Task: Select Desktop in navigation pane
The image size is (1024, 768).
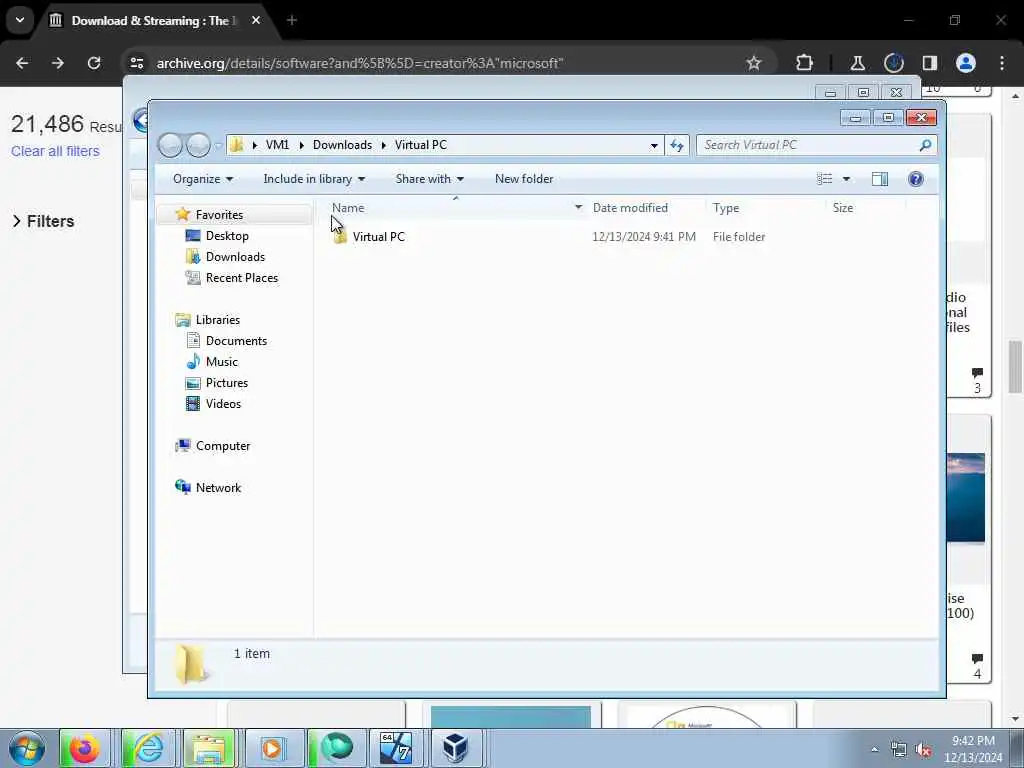Action: (227, 236)
